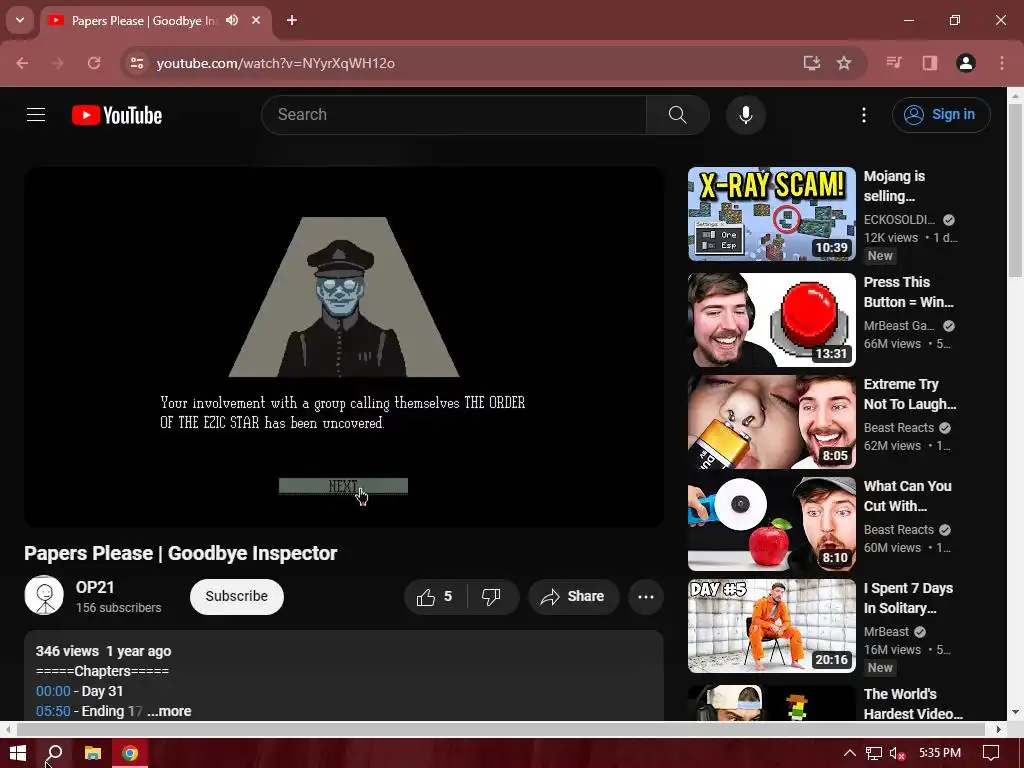Open Windows Start menu
This screenshot has height=768, width=1024.
(18, 753)
